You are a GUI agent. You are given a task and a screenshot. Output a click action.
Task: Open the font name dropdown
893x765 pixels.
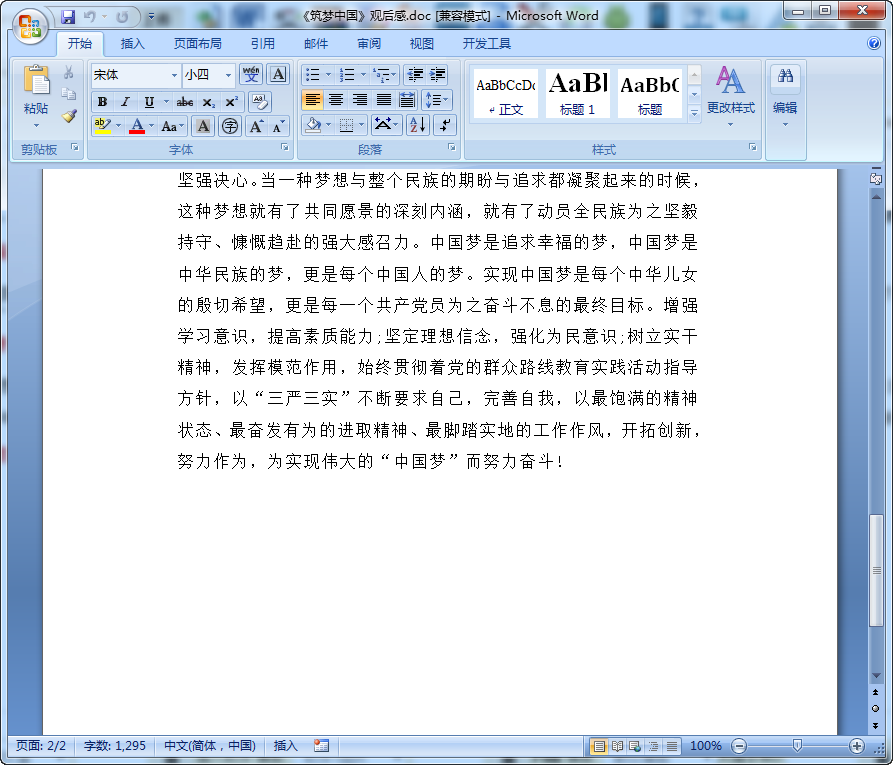pyautogui.click(x=174, y=76)
